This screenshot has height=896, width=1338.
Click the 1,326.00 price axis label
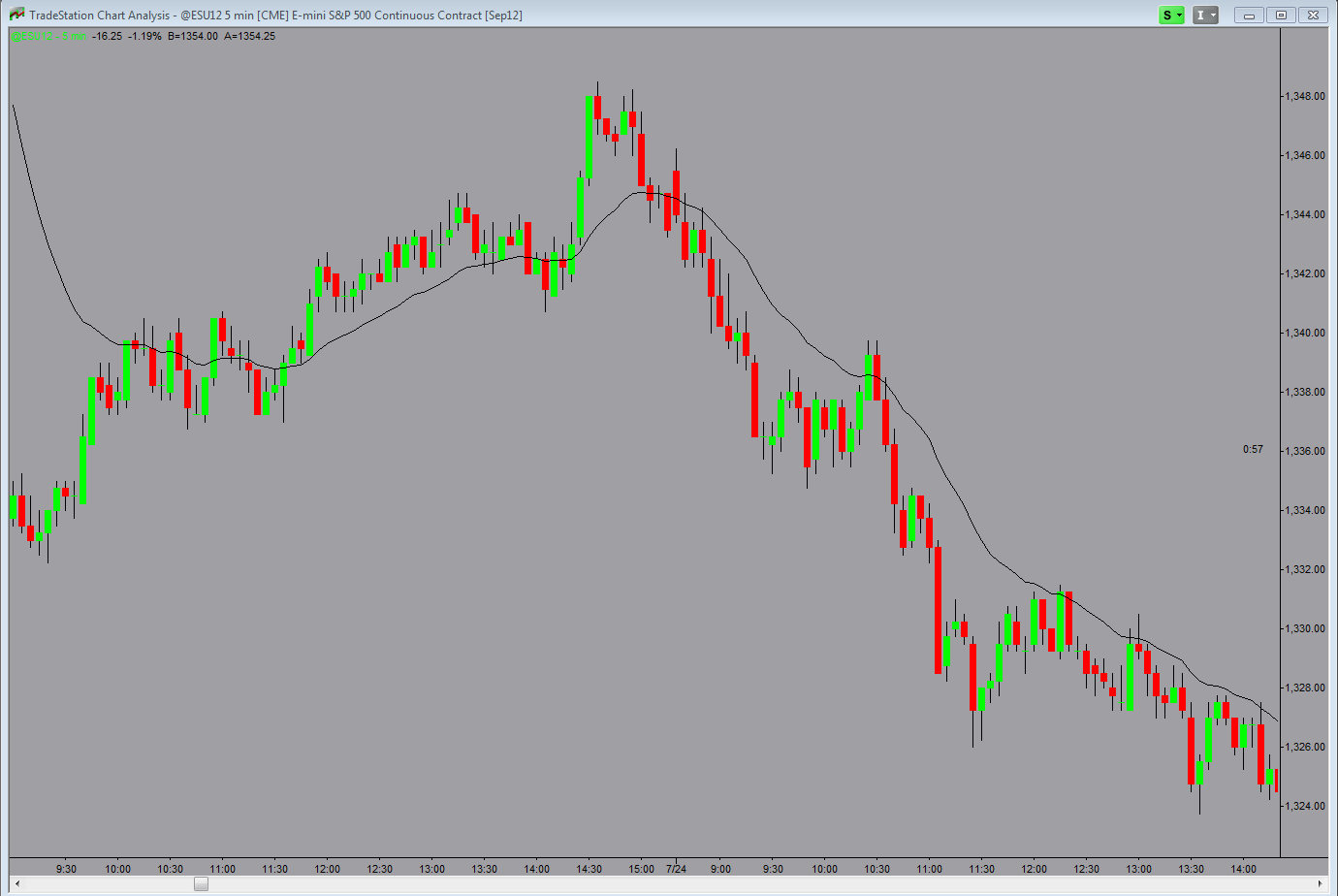pos(1305,747)
